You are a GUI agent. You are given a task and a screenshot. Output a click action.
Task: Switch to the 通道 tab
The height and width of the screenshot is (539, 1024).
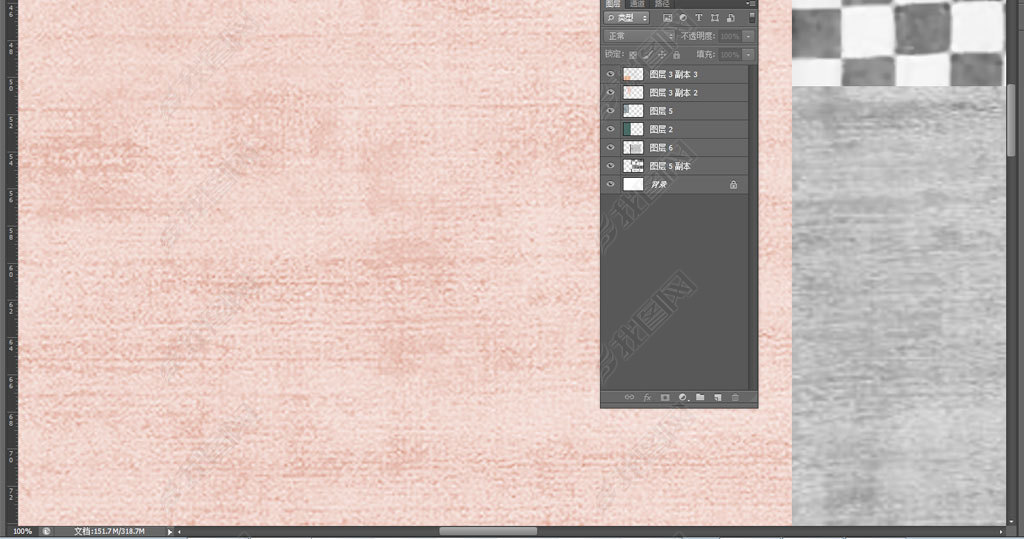pos(637,4)
